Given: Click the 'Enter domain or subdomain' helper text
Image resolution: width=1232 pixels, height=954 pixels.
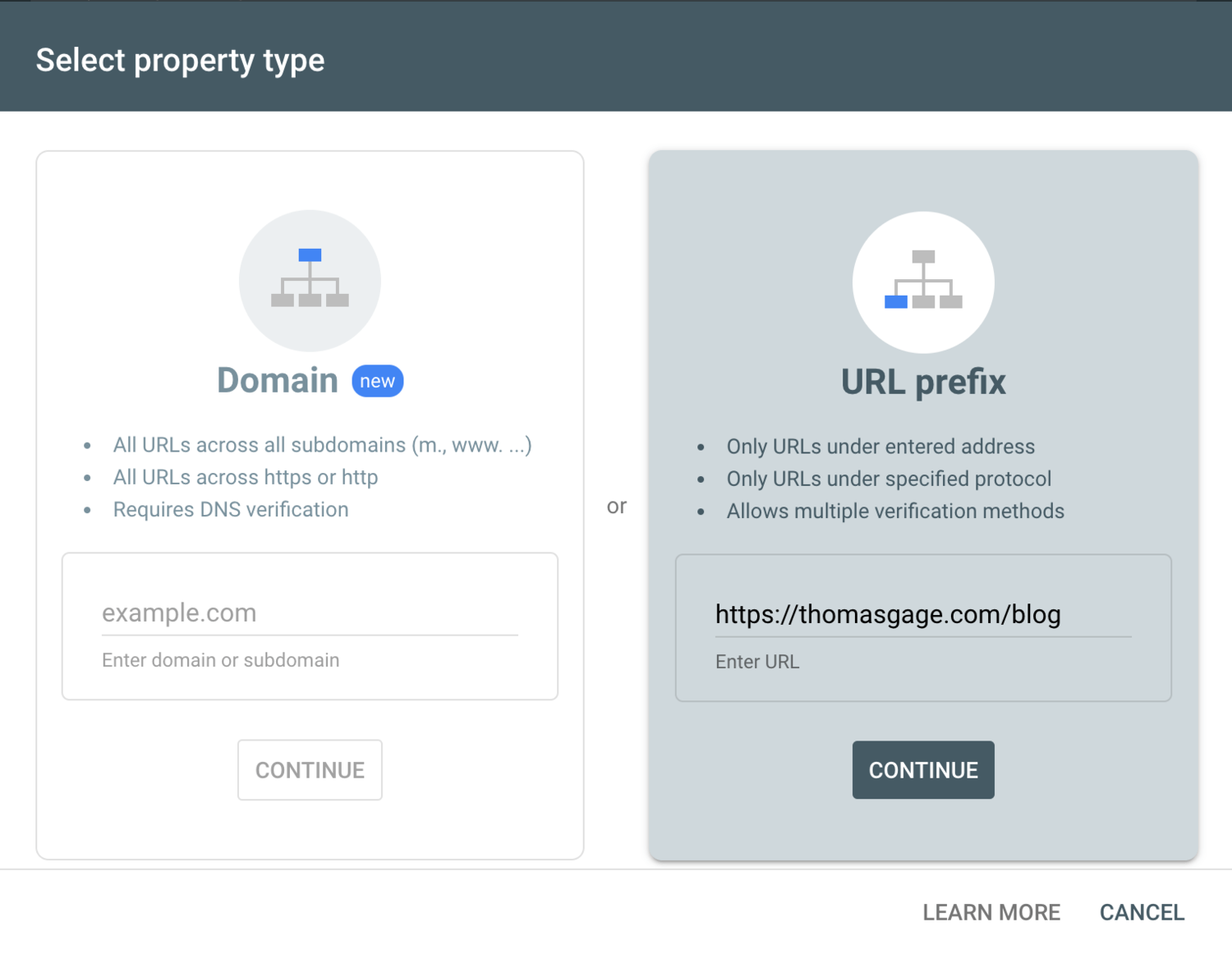Looking at the screenshot, I should pos(220,660).
